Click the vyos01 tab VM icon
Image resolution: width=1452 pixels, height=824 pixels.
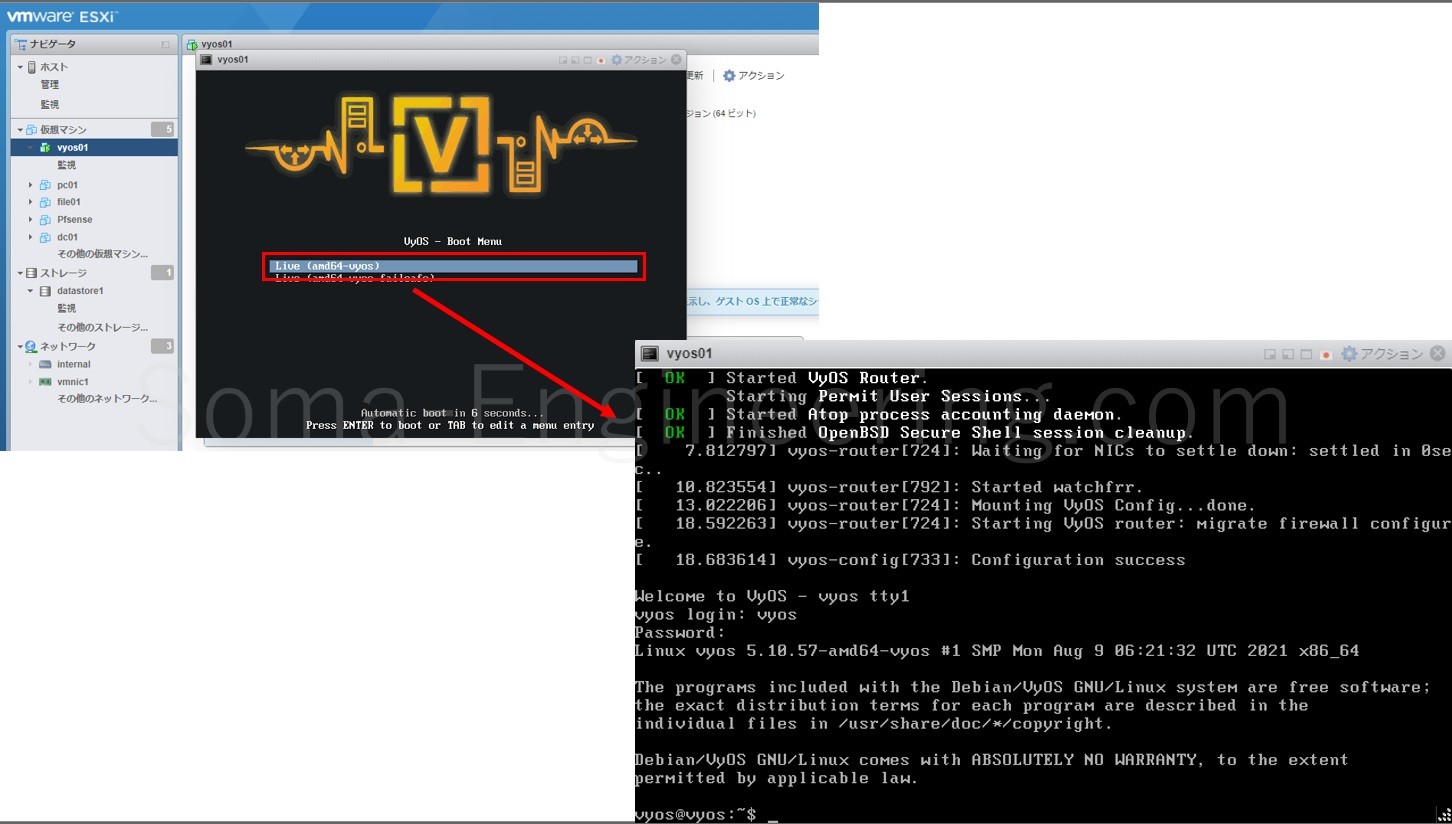193,45
